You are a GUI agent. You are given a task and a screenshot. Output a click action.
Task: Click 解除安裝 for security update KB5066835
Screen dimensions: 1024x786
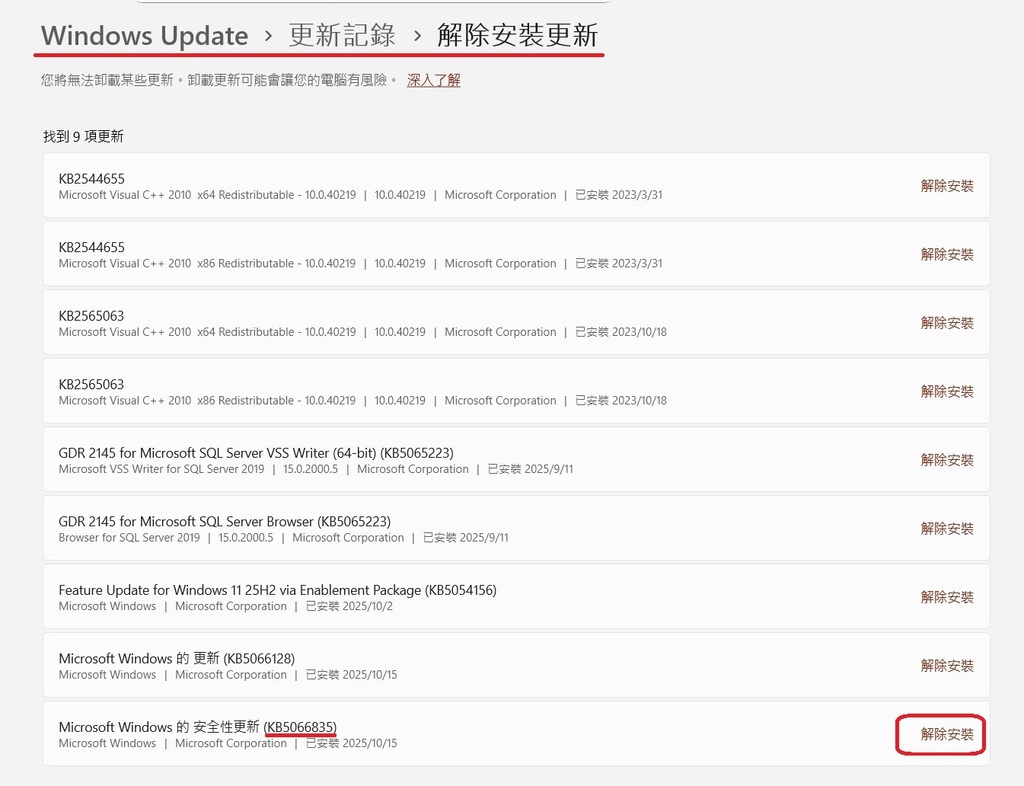[947, 734]
